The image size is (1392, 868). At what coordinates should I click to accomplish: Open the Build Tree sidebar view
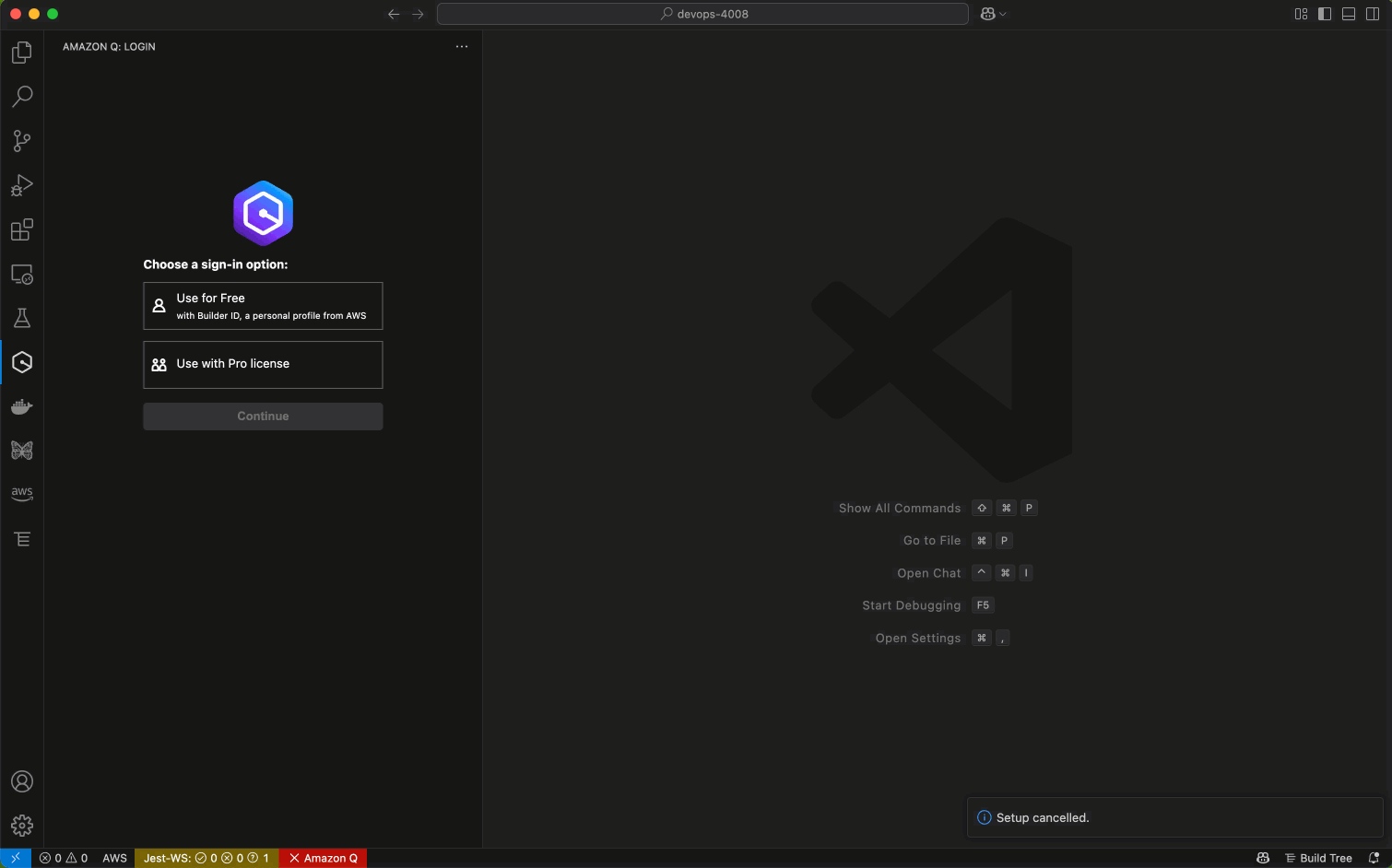[x=22, y=539]
